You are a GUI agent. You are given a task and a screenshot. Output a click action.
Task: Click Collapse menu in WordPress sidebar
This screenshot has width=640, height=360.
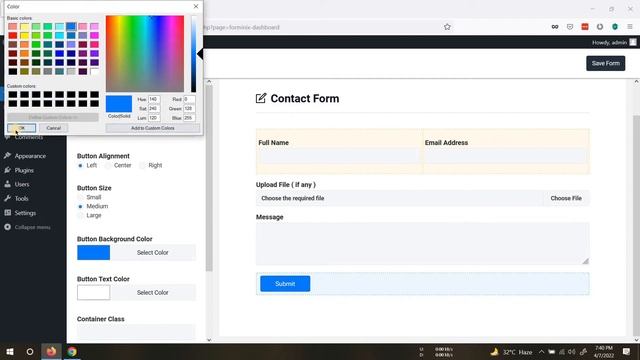pyautogui.click(x=33, y=227)
